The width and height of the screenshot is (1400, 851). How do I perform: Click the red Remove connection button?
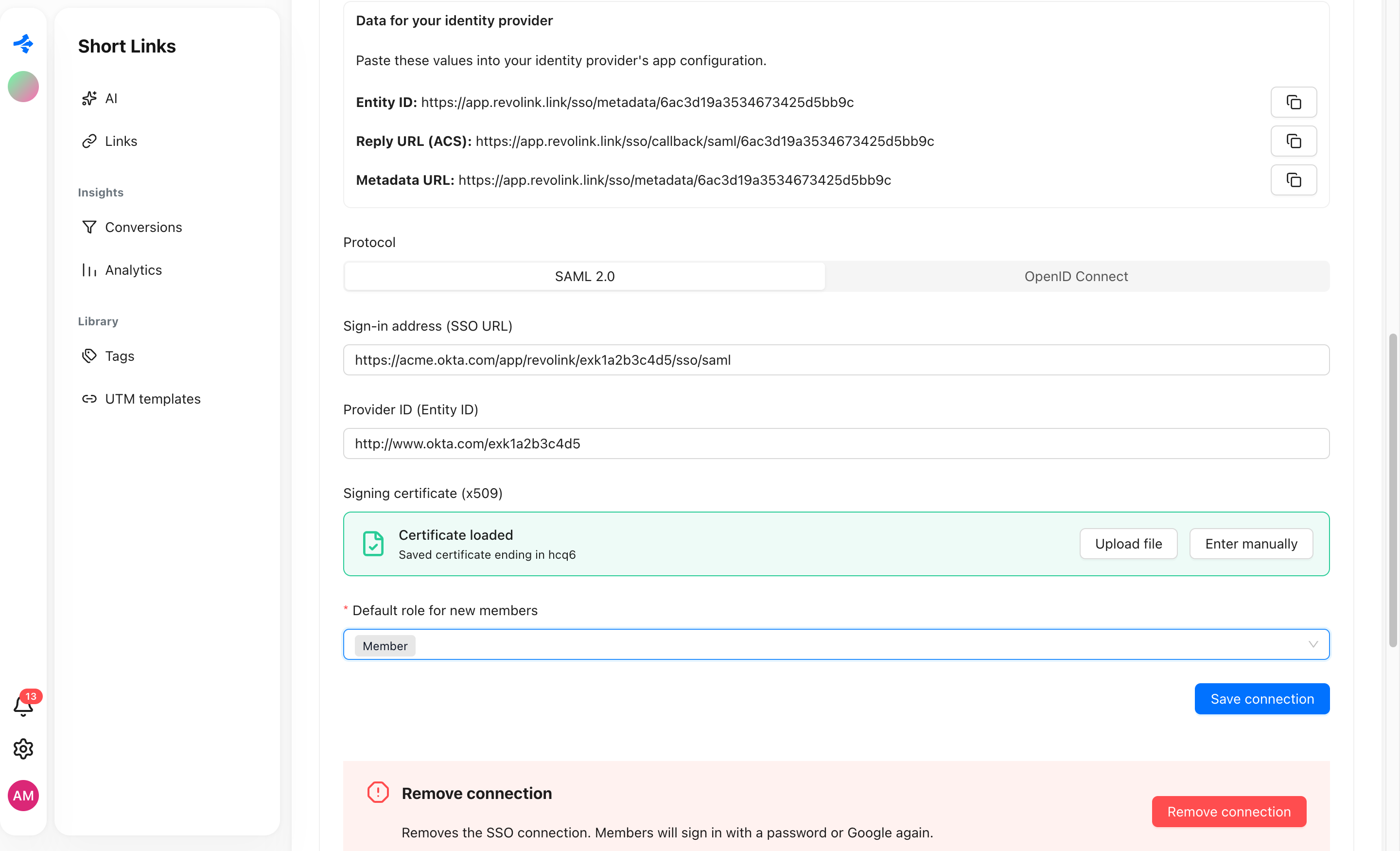1228,811
